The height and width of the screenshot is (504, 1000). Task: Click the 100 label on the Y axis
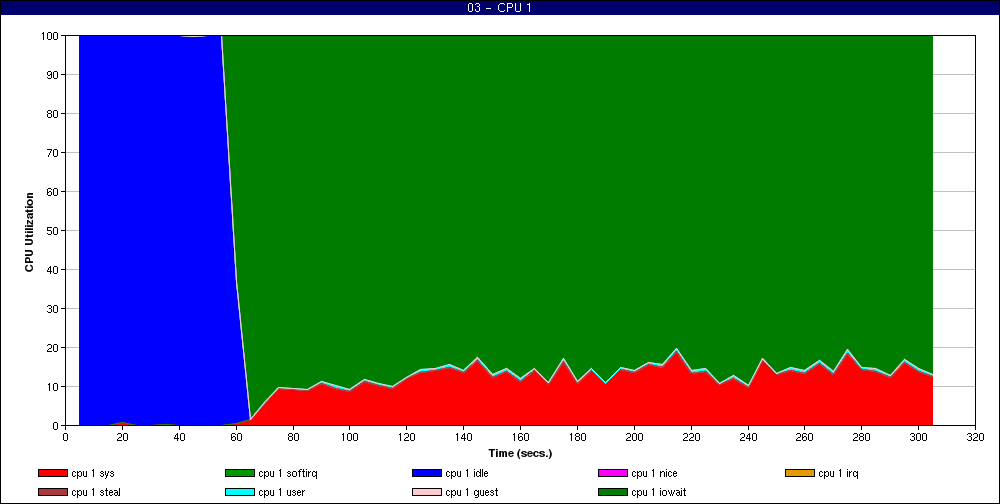[x=52, y=36]
